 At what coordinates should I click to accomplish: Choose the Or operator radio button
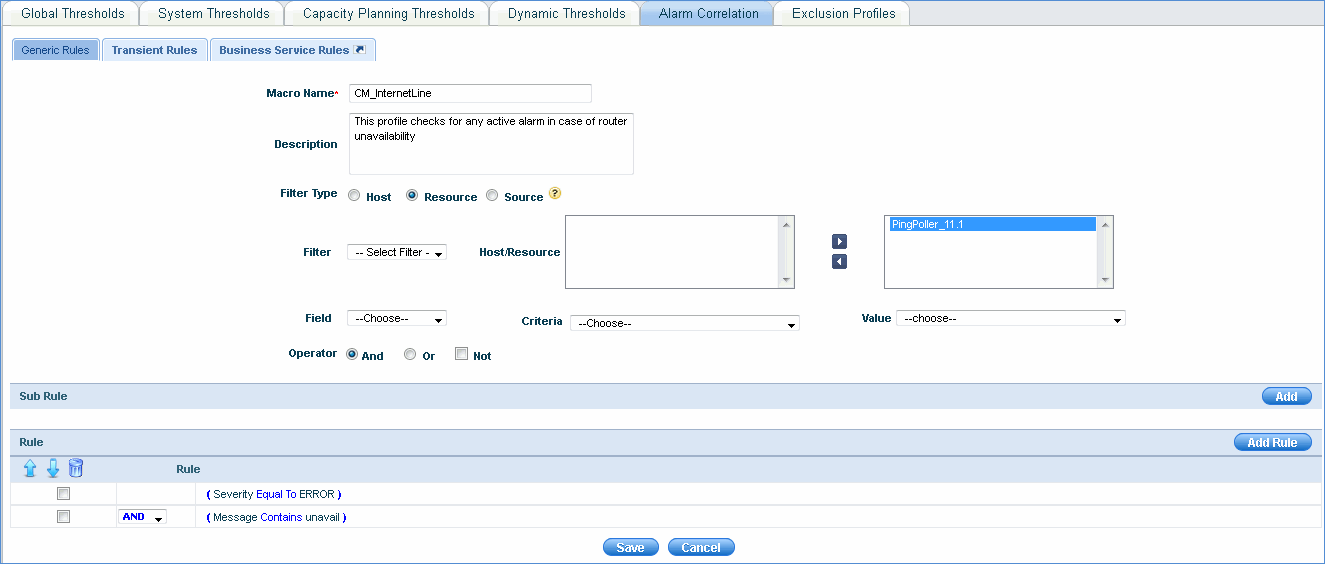pyautogui.click(x=410, y=354)
